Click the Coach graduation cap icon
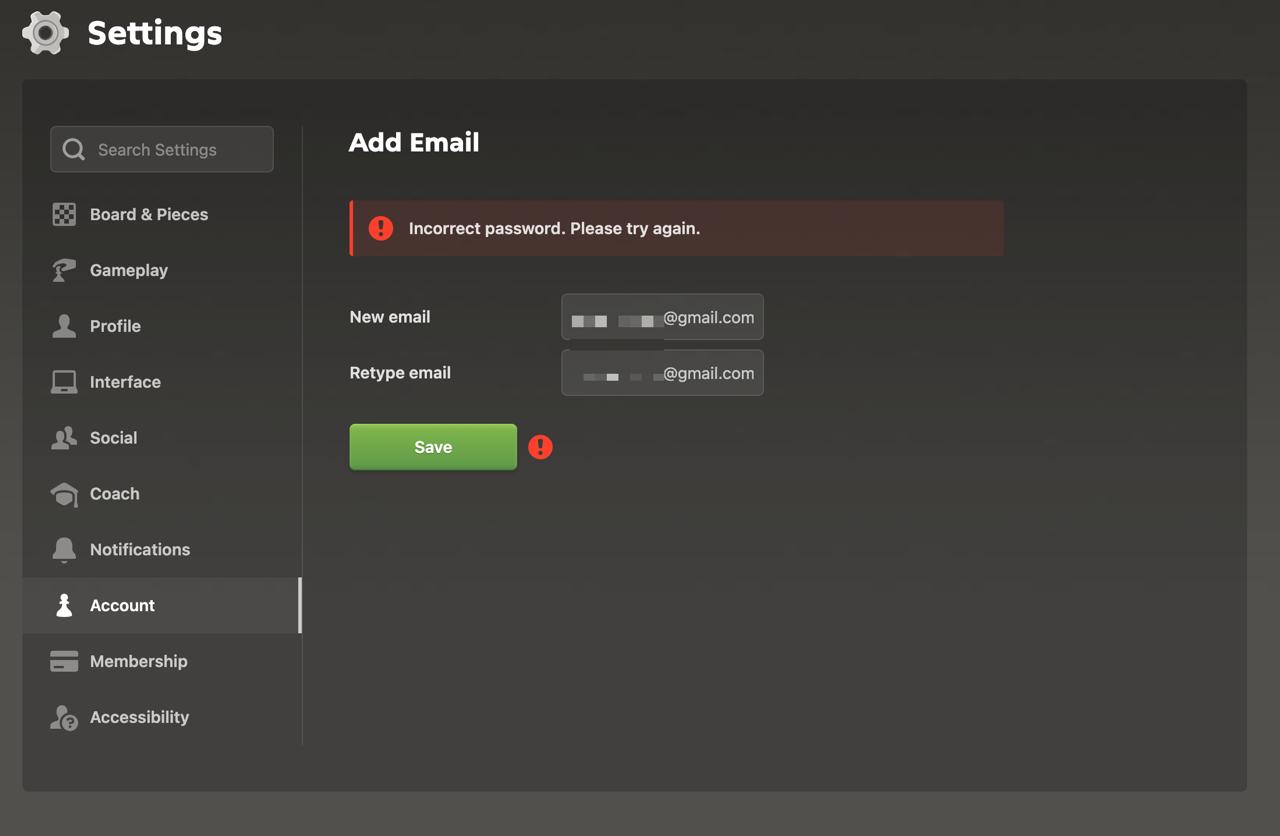This screenshot has height=836, width=1280. (x=64, y=494)
